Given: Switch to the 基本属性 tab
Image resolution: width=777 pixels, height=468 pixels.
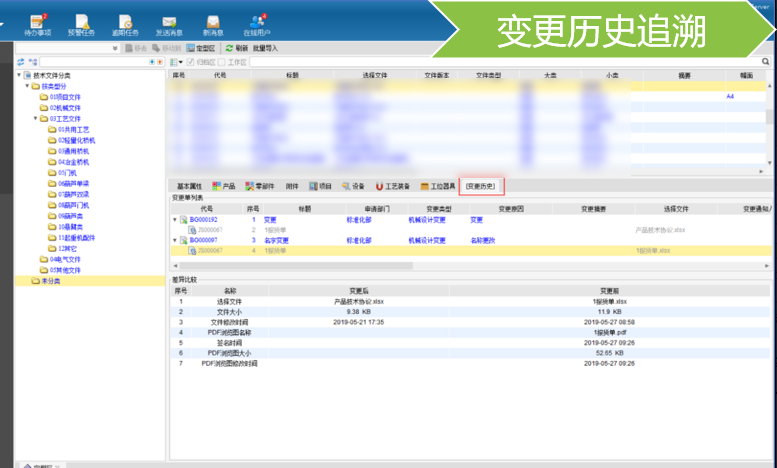Looking at the screenshot, I should [189, 186].
